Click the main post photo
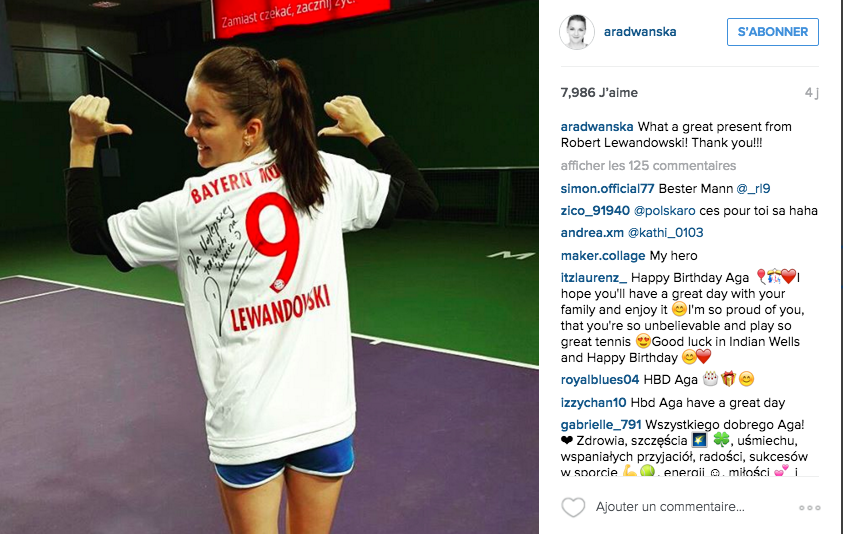 [269, 267]
